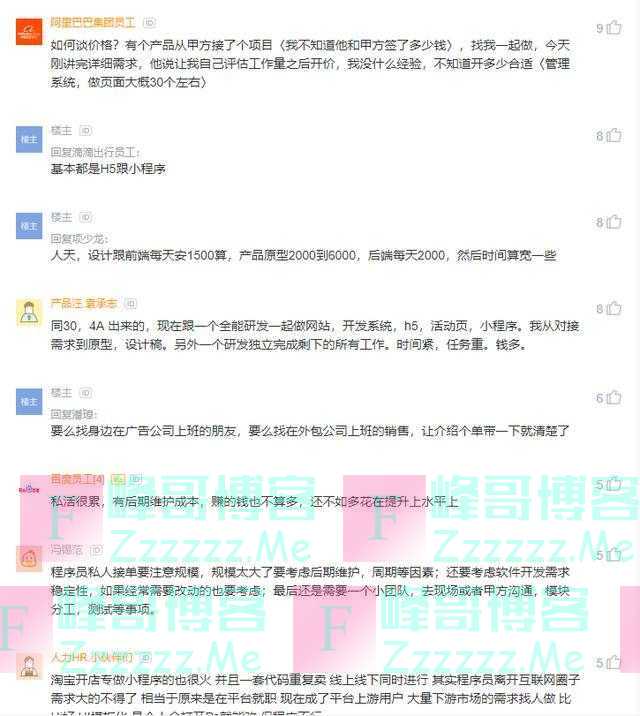Open the 楼主 avatar beside the H5跟小程序 reply

click(29, 139)
